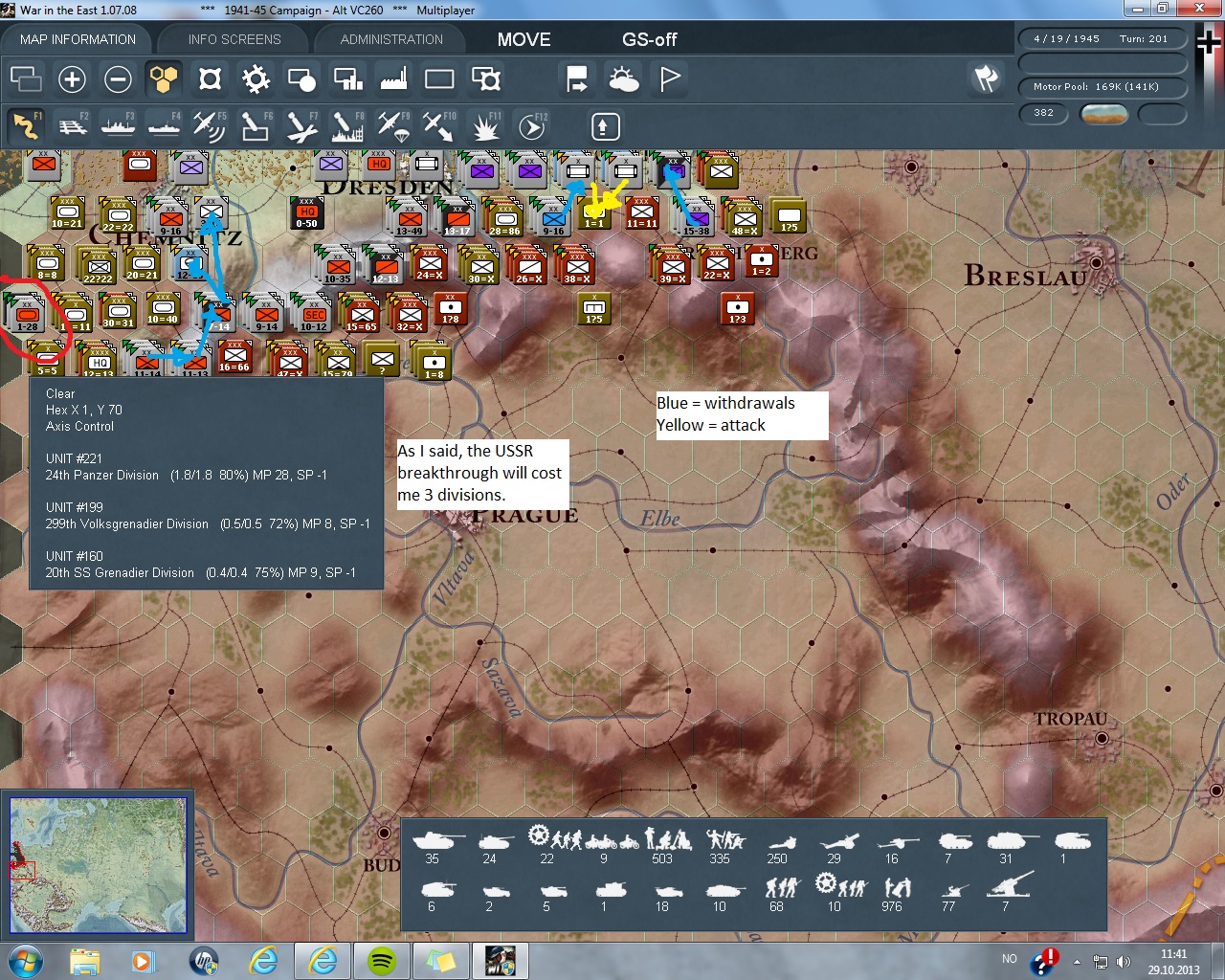
Task: Click the 382 value pill
Action: click(x=1044, y=113)
